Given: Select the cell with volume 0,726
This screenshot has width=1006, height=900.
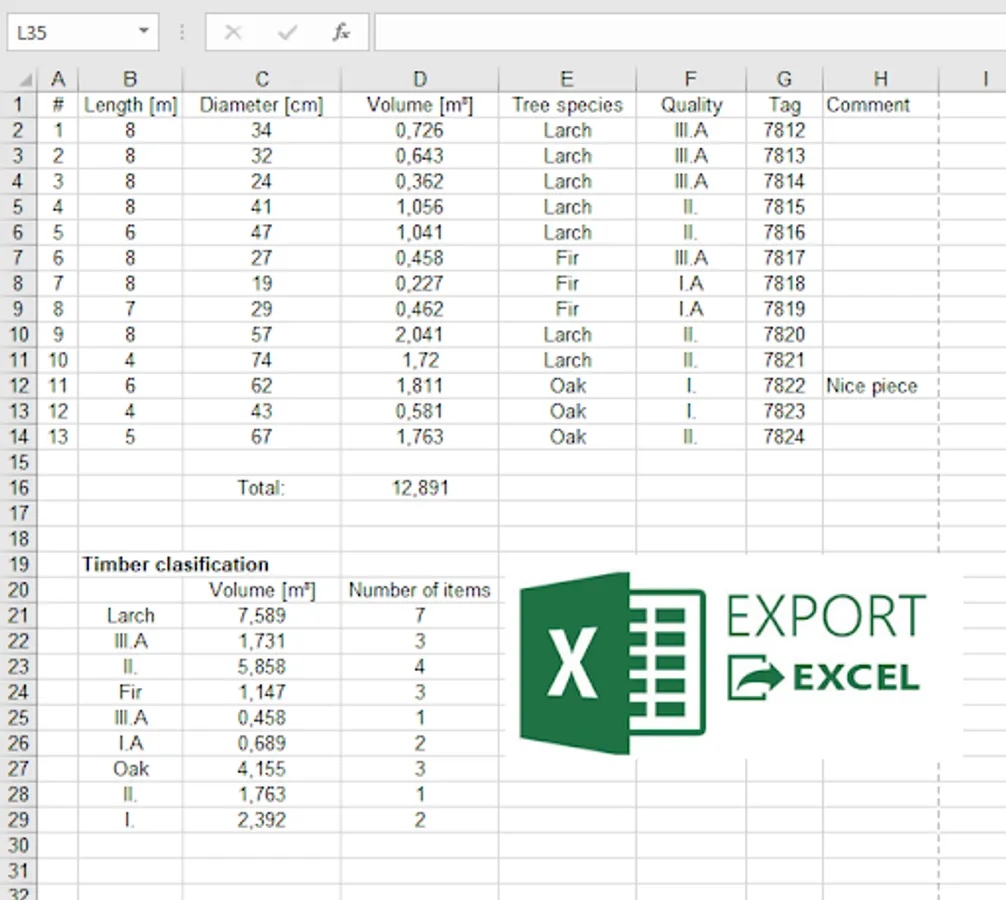Looking at the screenshot, I should (x=420, y=130).
